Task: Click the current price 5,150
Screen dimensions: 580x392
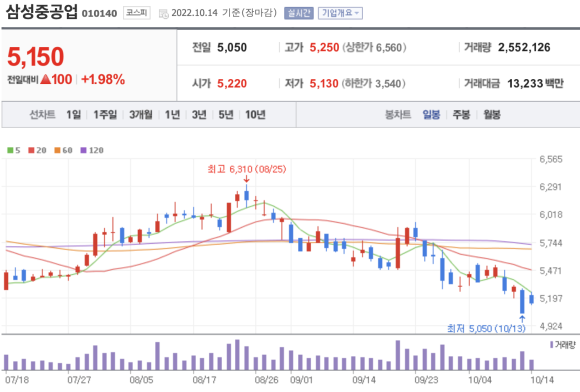Action: point(36,57)
